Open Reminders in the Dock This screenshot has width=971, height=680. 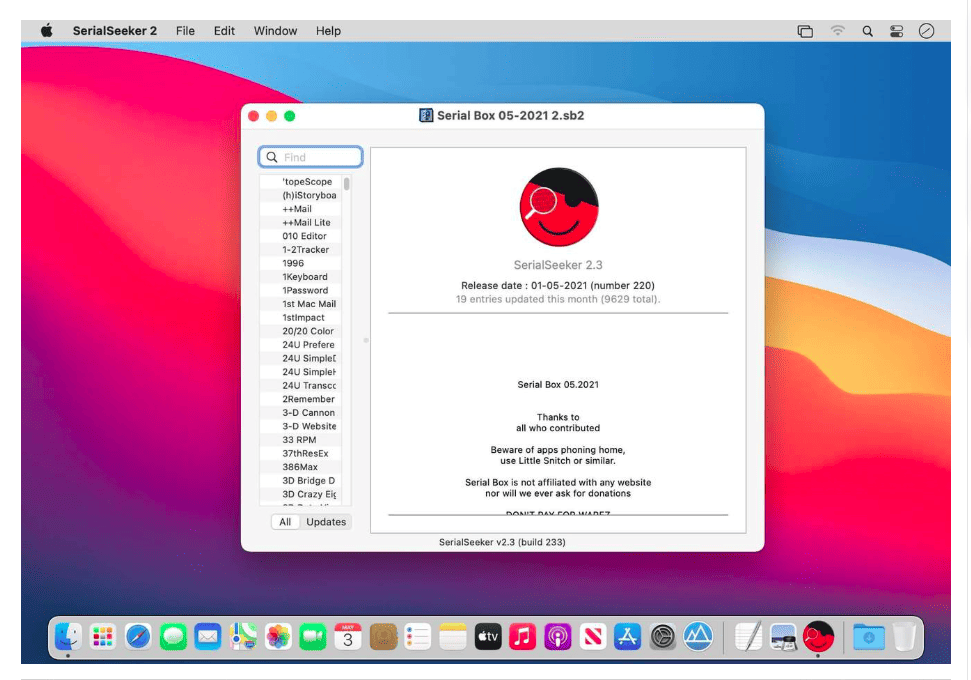418,637
